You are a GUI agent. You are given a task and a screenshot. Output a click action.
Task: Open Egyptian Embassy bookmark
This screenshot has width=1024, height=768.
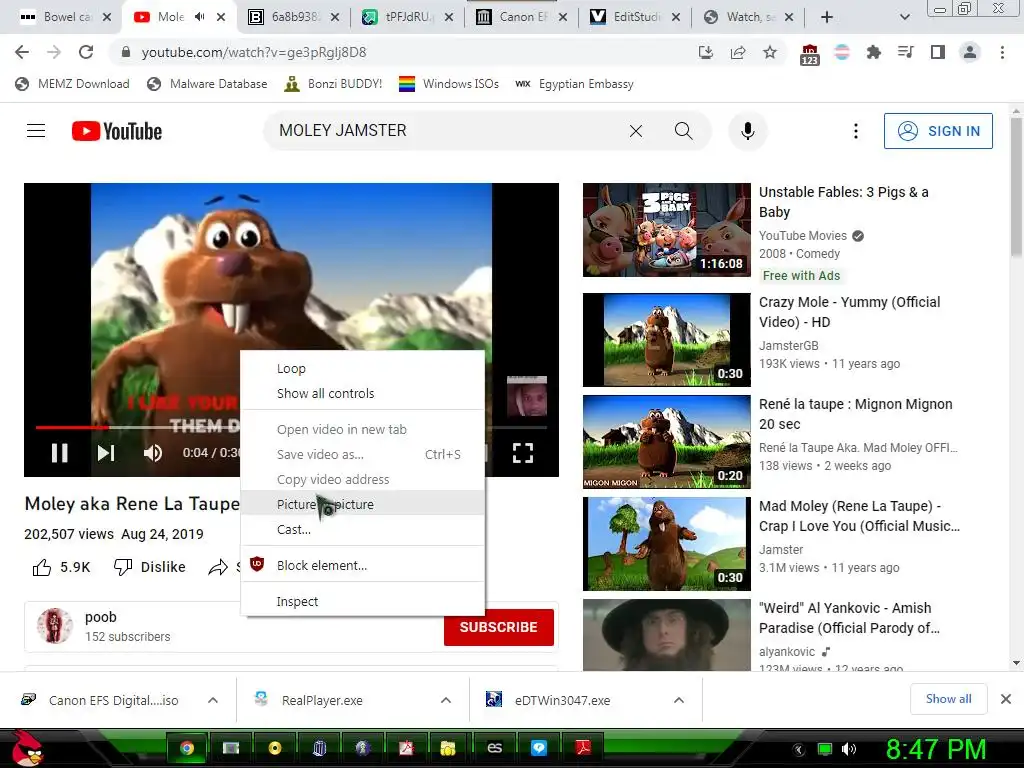pyautogui.click(x=574, y=84)
